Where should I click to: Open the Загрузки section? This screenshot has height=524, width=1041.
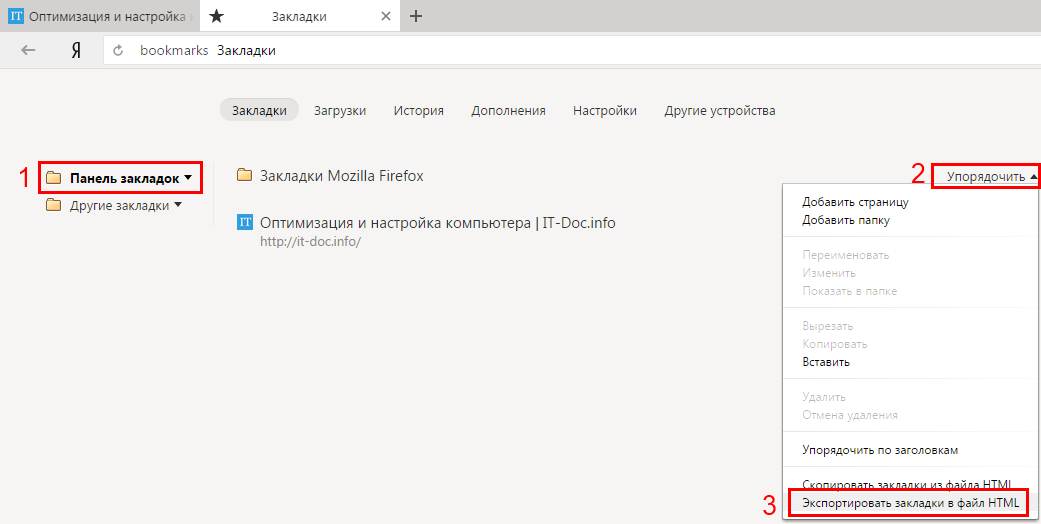340,111
